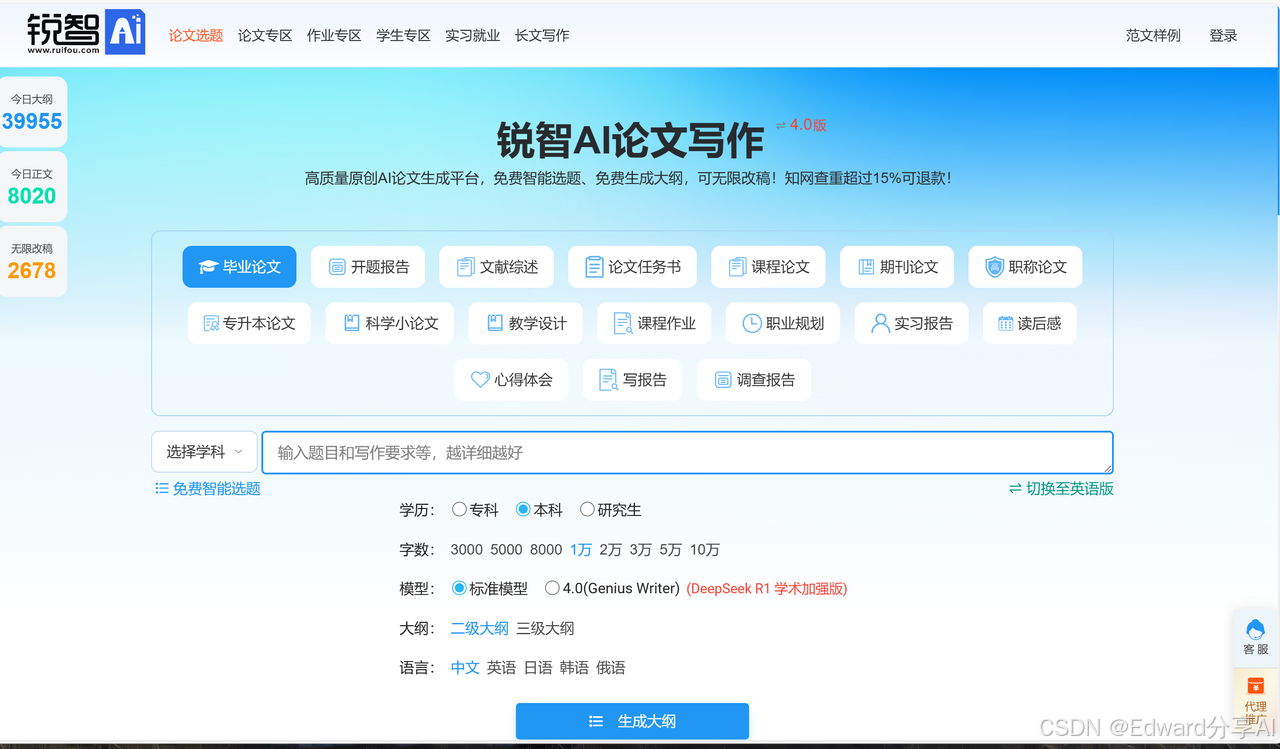Viewport: 1280px width, 749px height.
Task: Select the 本科 education radio button
Action: point(523,509)
